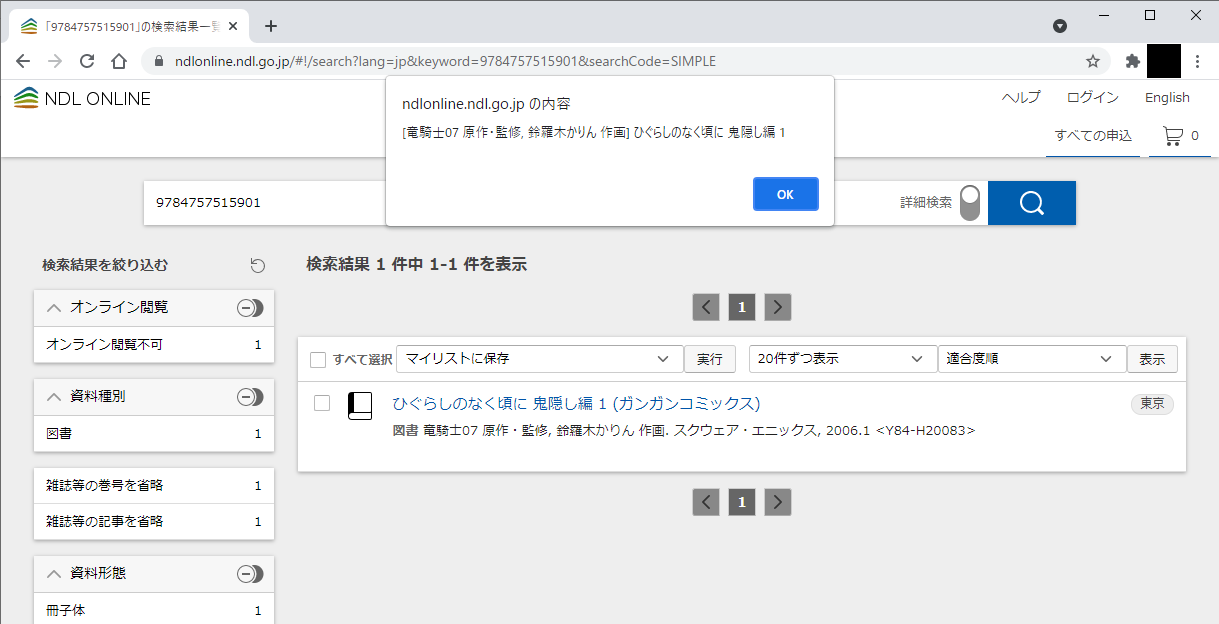Open the 20件ずつ表示 dropdown
1219x624 pixels.
click(842, 359)
